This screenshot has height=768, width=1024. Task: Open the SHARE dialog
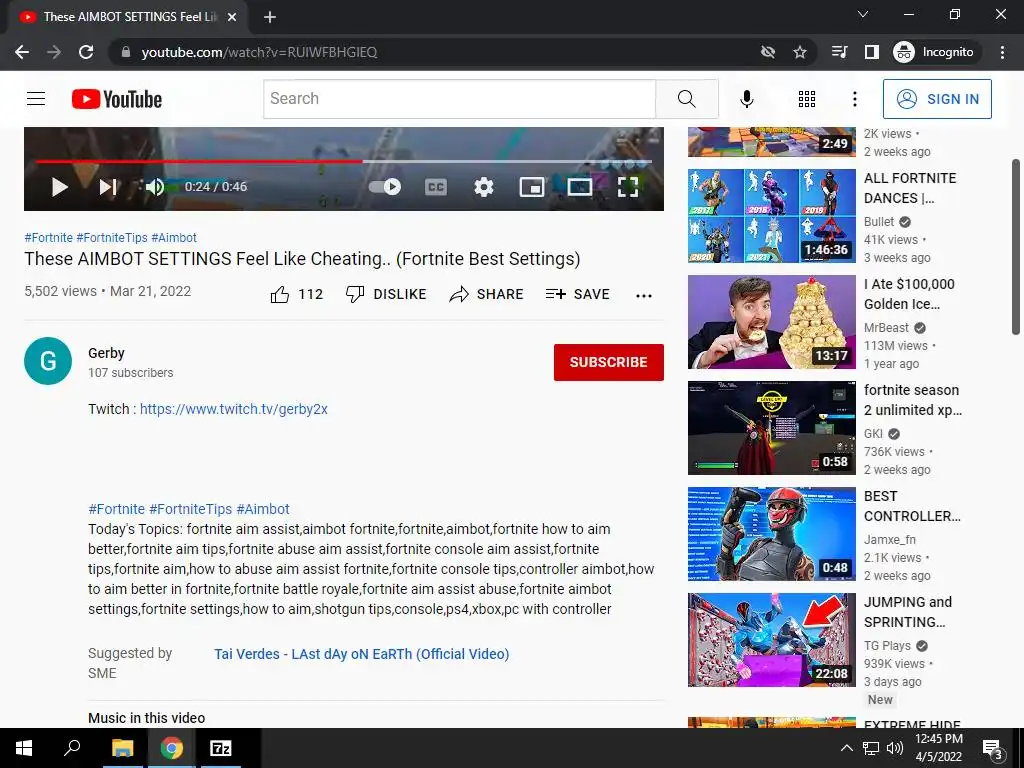487,295
